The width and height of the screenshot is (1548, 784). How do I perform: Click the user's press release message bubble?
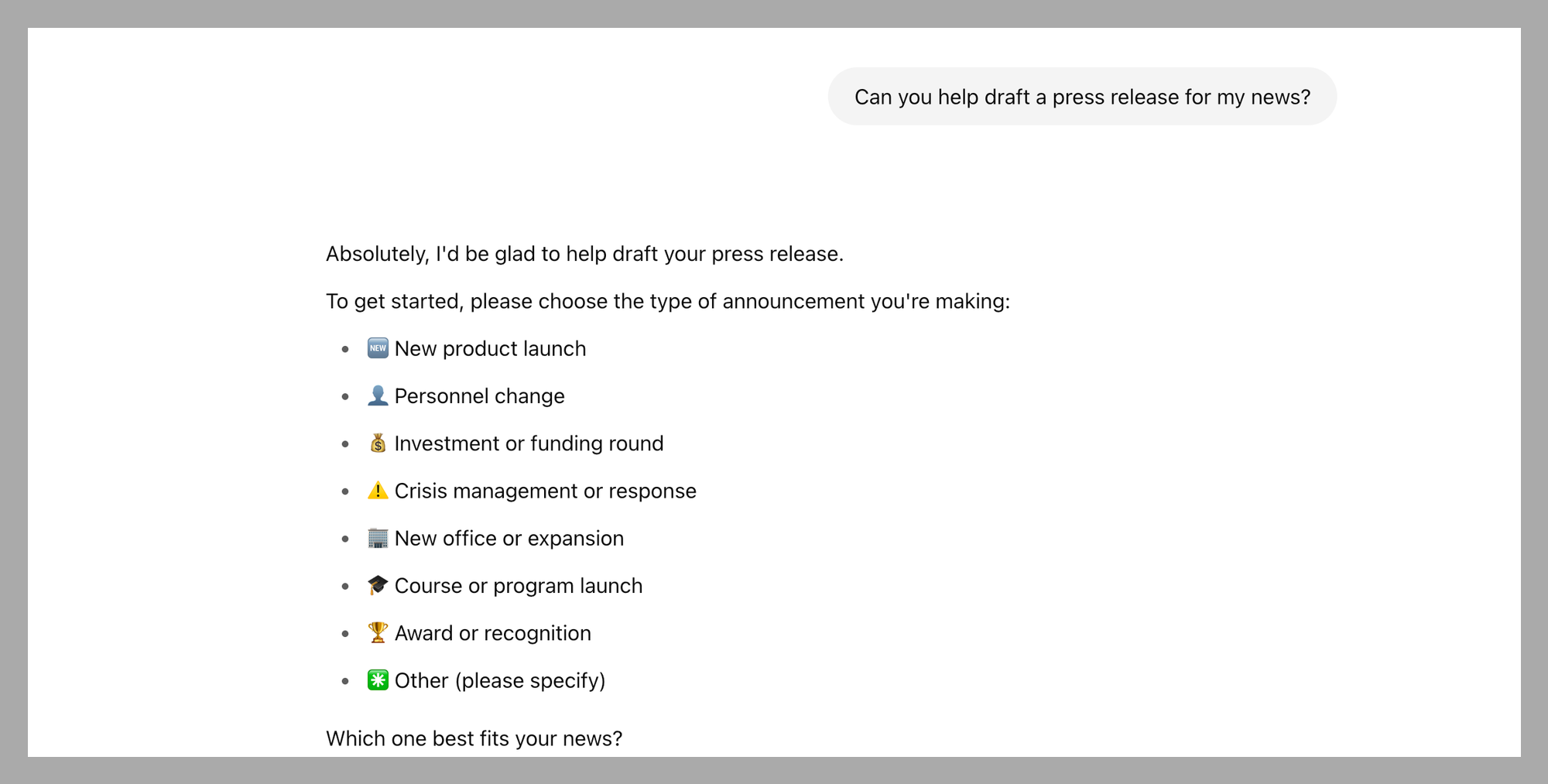(1082, 97)
